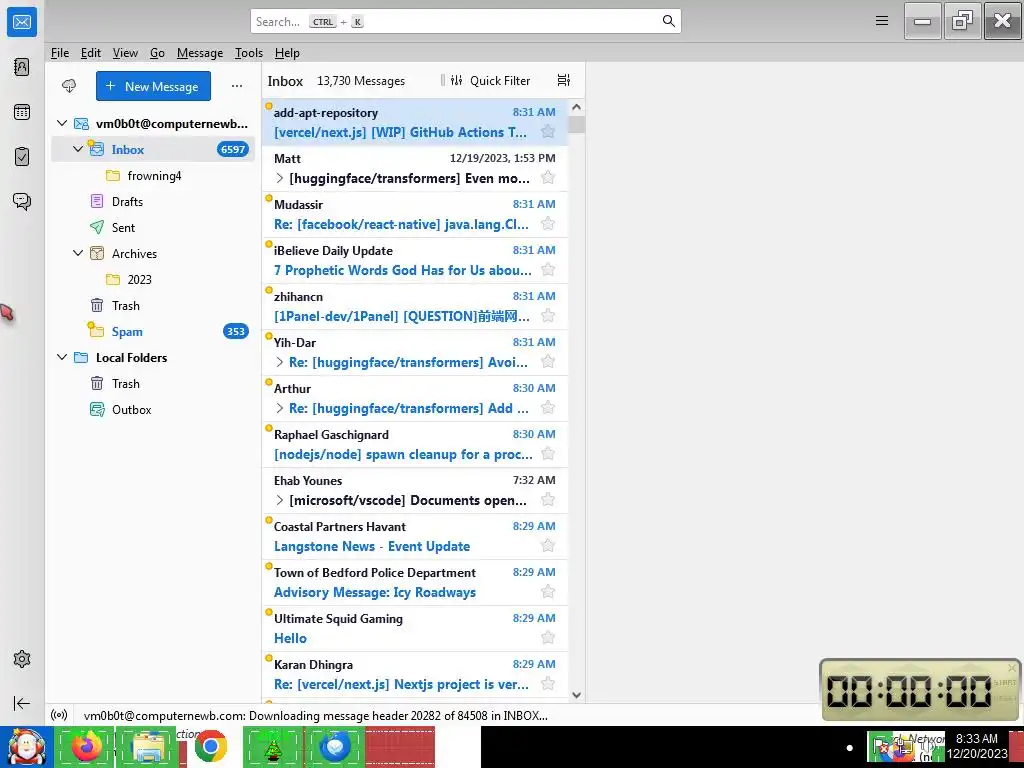1024x768 pixels.
Task: Open the Go menu
Action: [157, 53]
